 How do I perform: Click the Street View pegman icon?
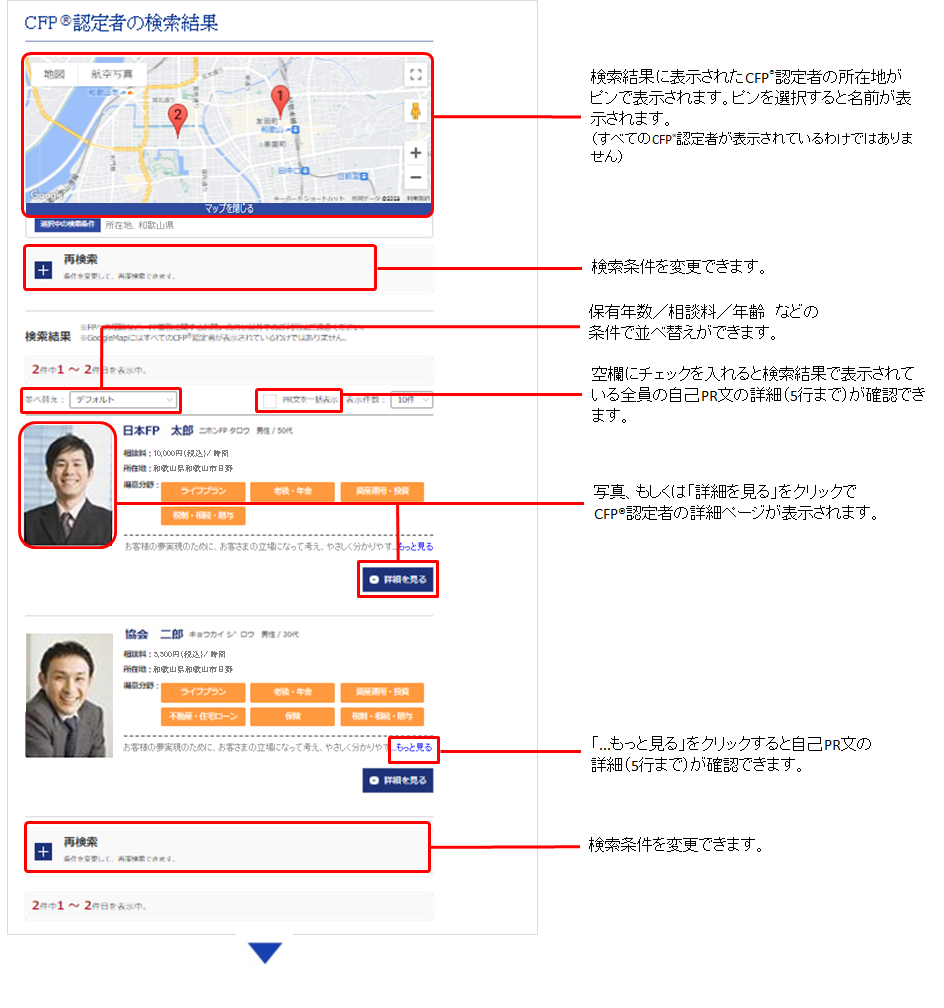tap(416, 110)
